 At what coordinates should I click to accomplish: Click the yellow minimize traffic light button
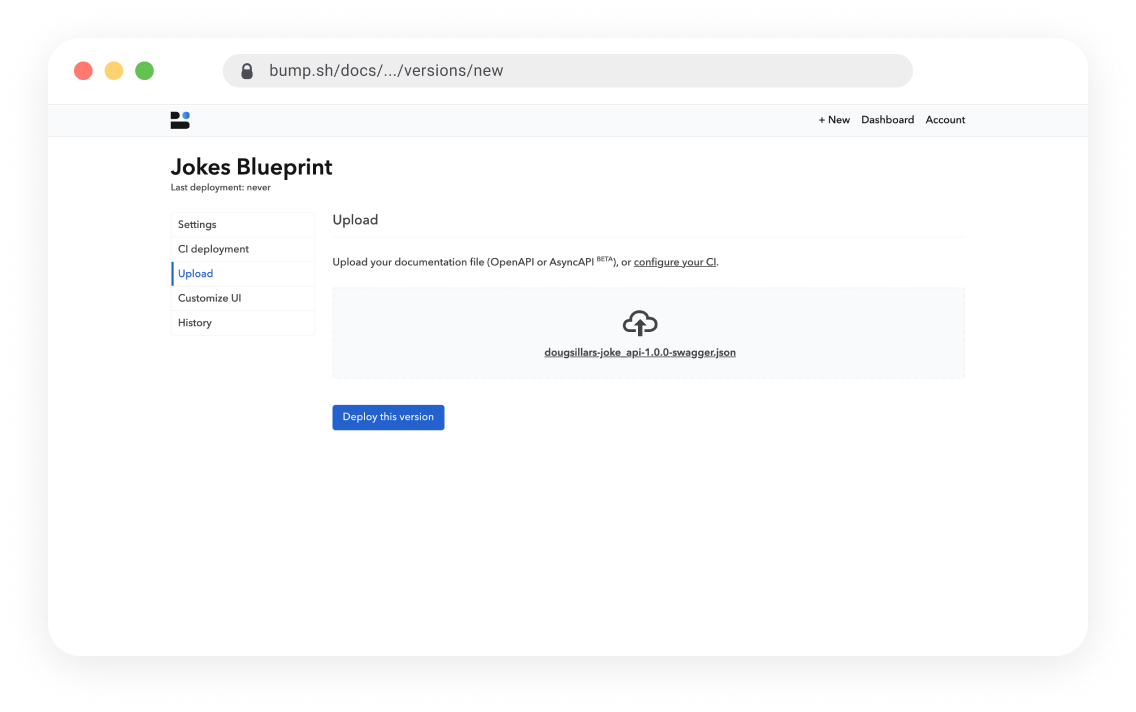pyautogui.click(x=113, y=70)
